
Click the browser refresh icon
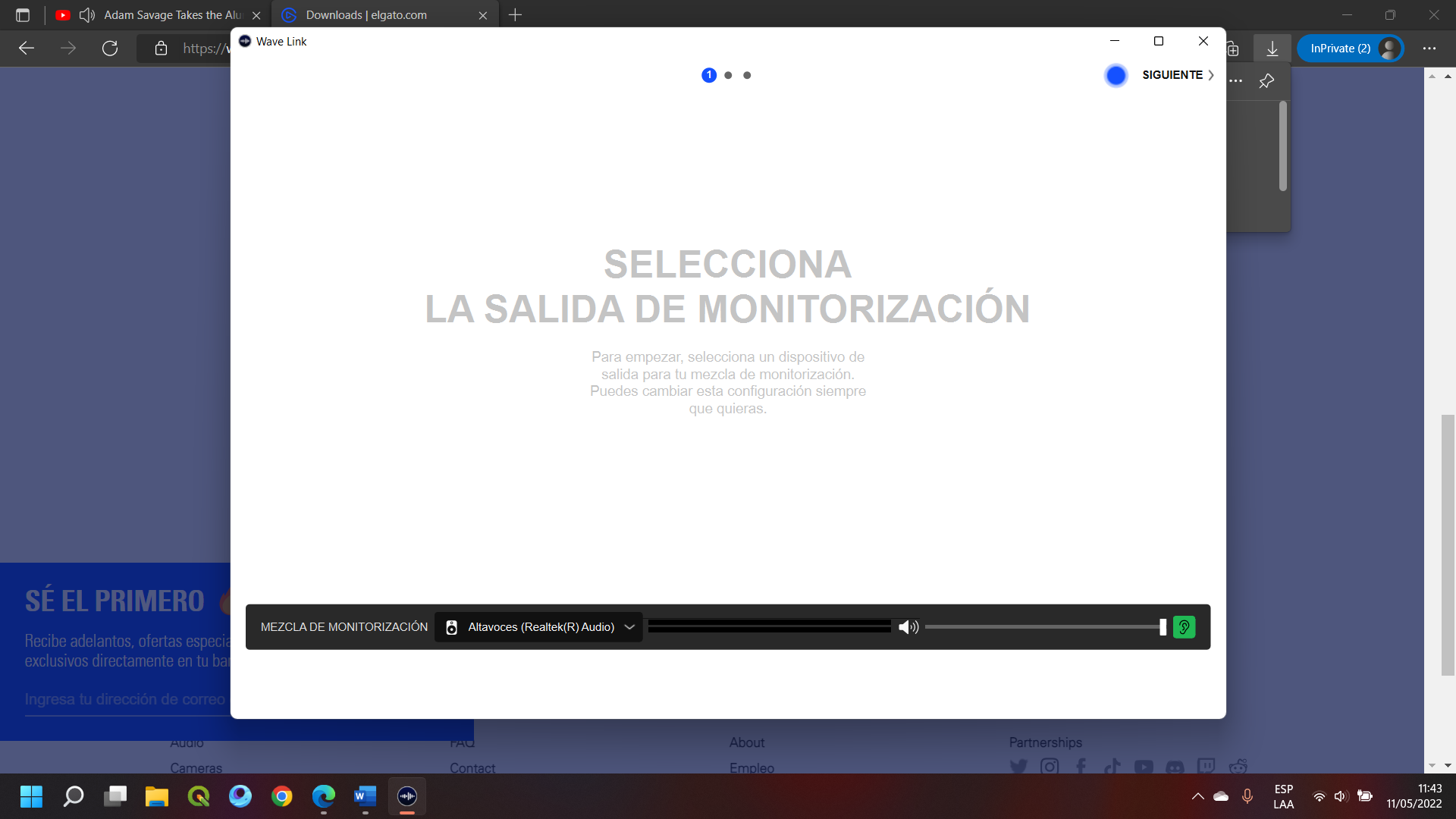tap(110, 49)
